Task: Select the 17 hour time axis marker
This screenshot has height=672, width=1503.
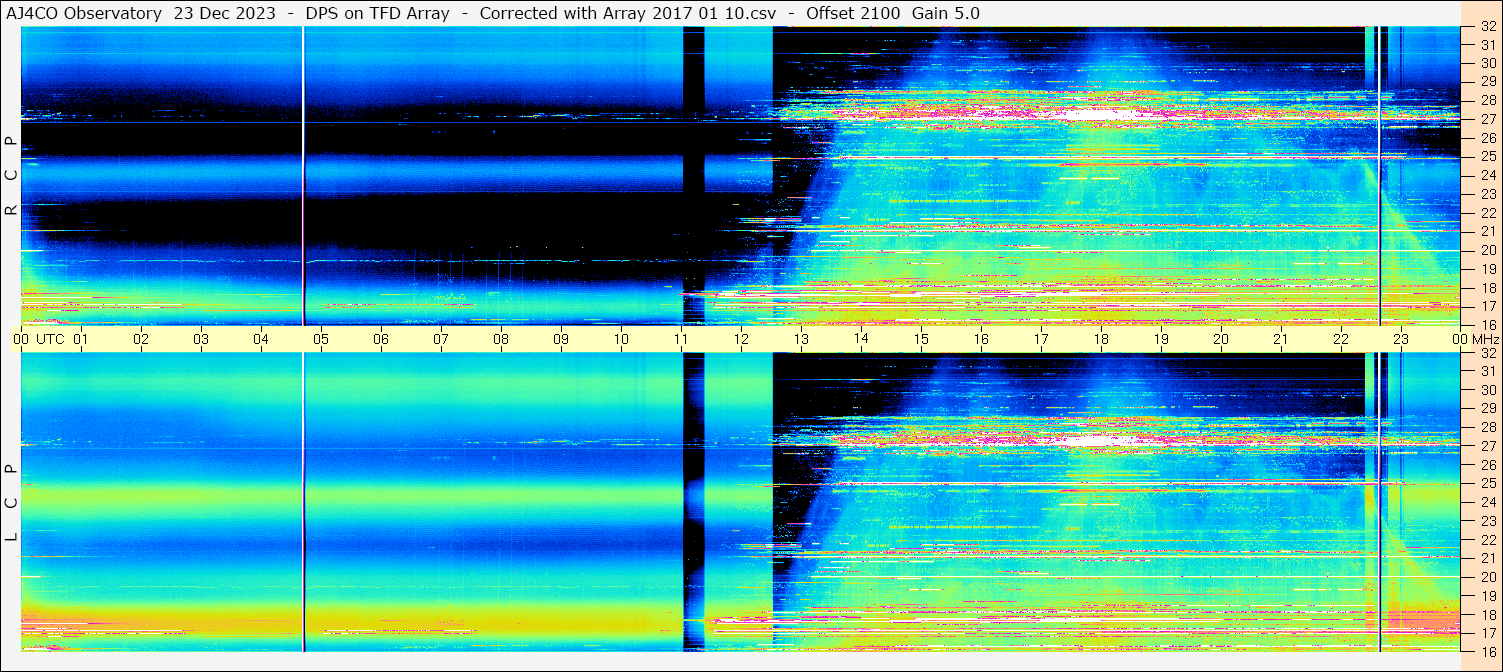Action: 1041,339
